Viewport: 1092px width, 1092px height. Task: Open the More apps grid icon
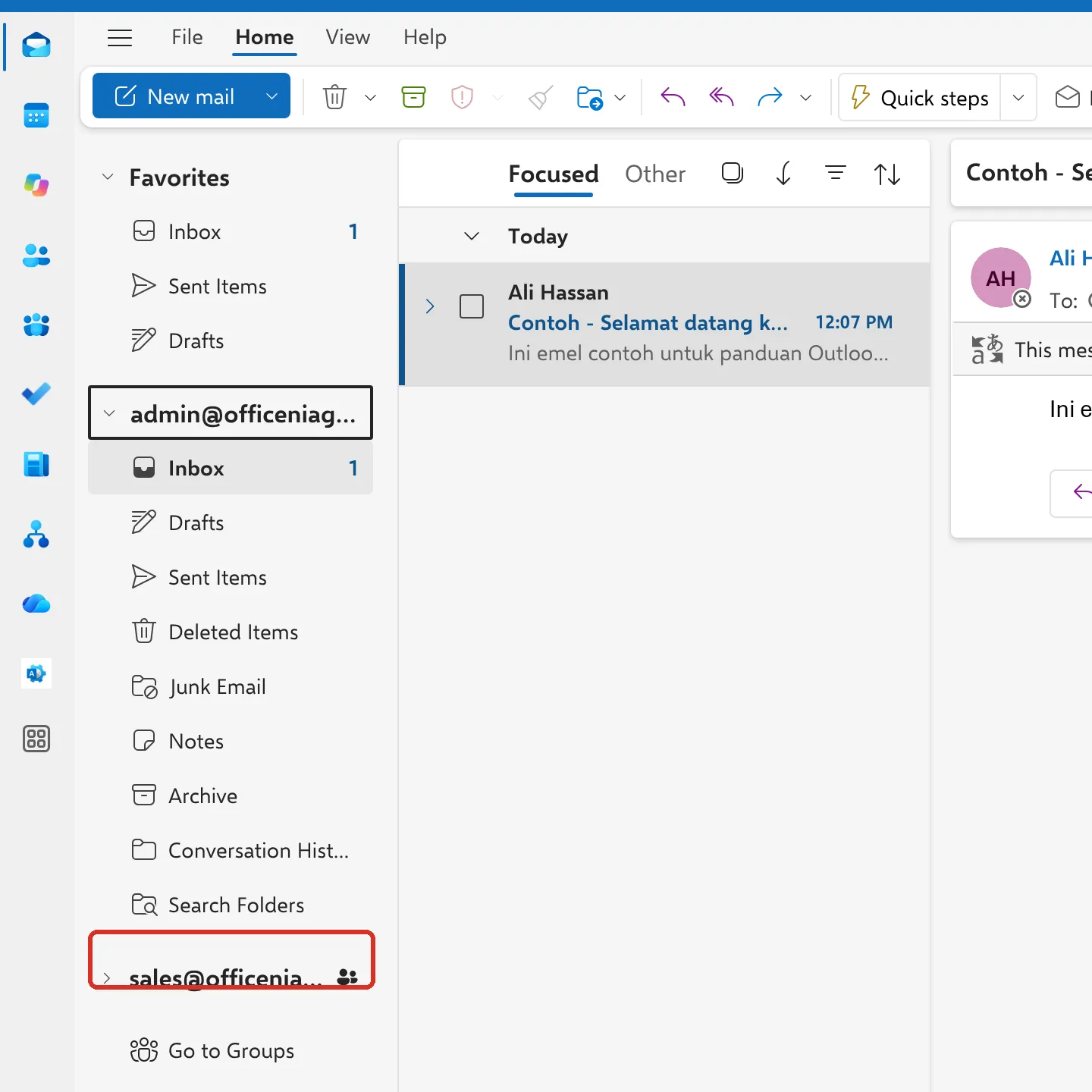(36, 739)
